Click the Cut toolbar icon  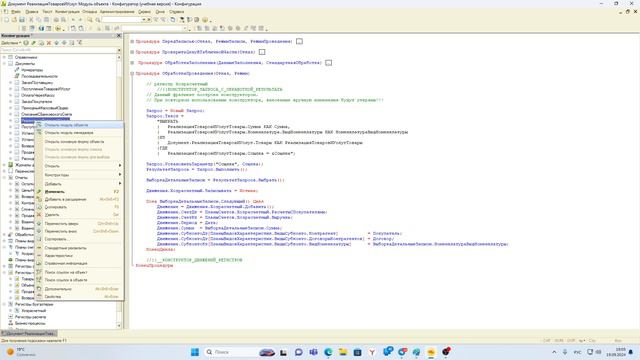[31, 20]
